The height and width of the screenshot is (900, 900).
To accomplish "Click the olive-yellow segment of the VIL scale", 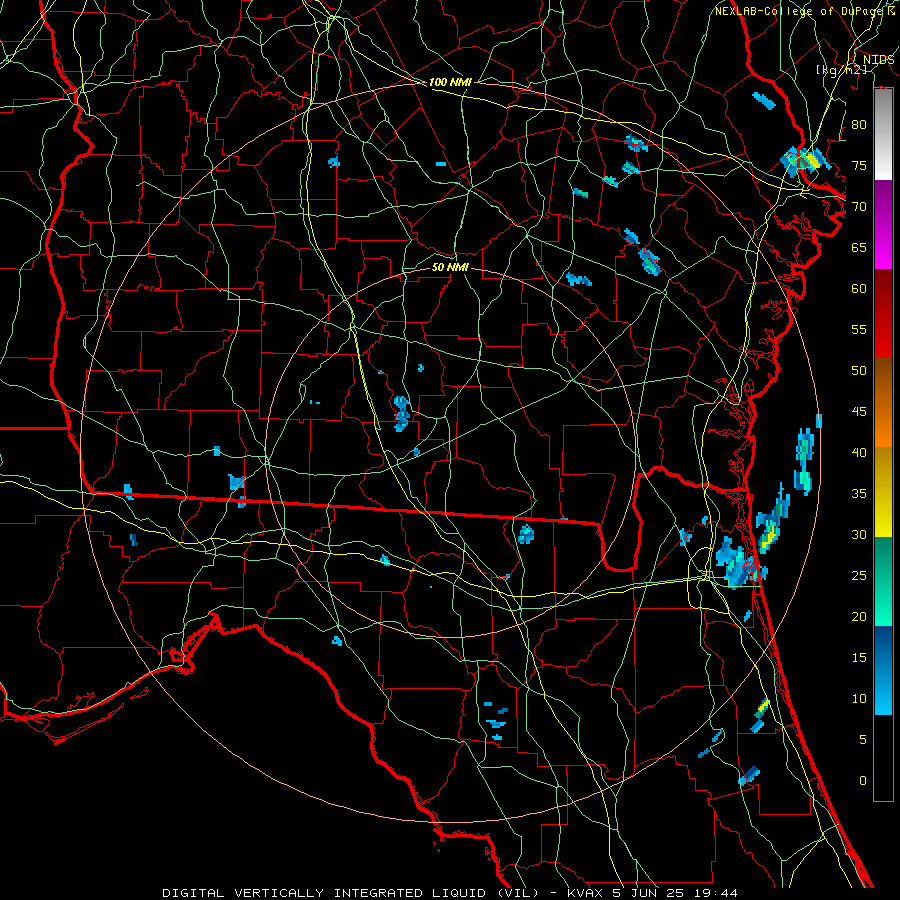I will tap(883, 492).
